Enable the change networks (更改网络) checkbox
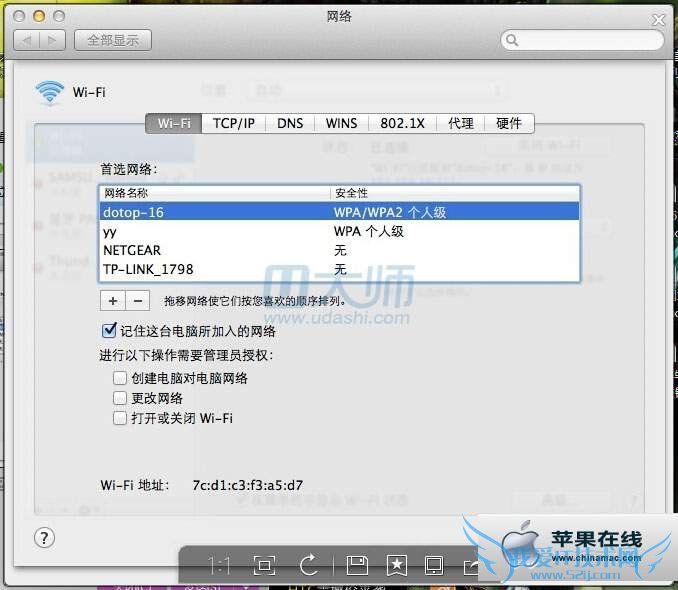 tap(120, 398)
